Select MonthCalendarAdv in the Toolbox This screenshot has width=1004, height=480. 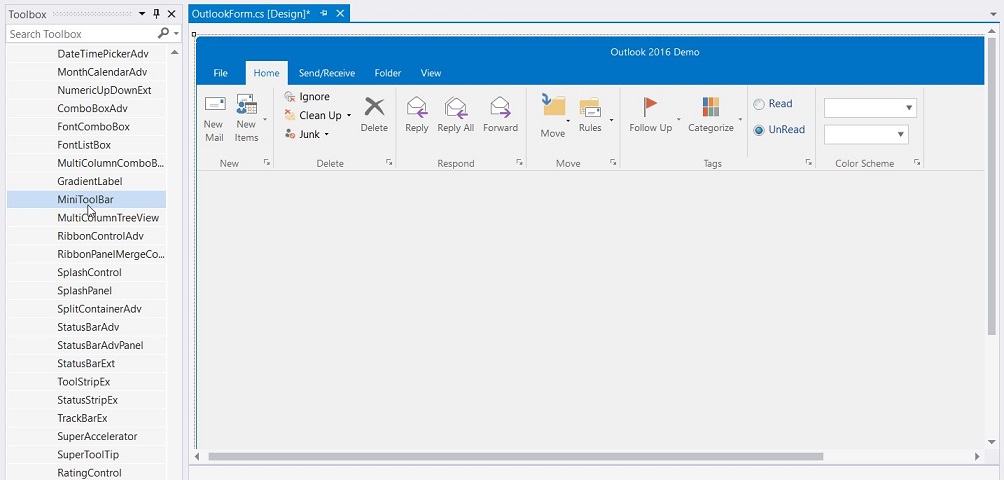click(86, 72)
